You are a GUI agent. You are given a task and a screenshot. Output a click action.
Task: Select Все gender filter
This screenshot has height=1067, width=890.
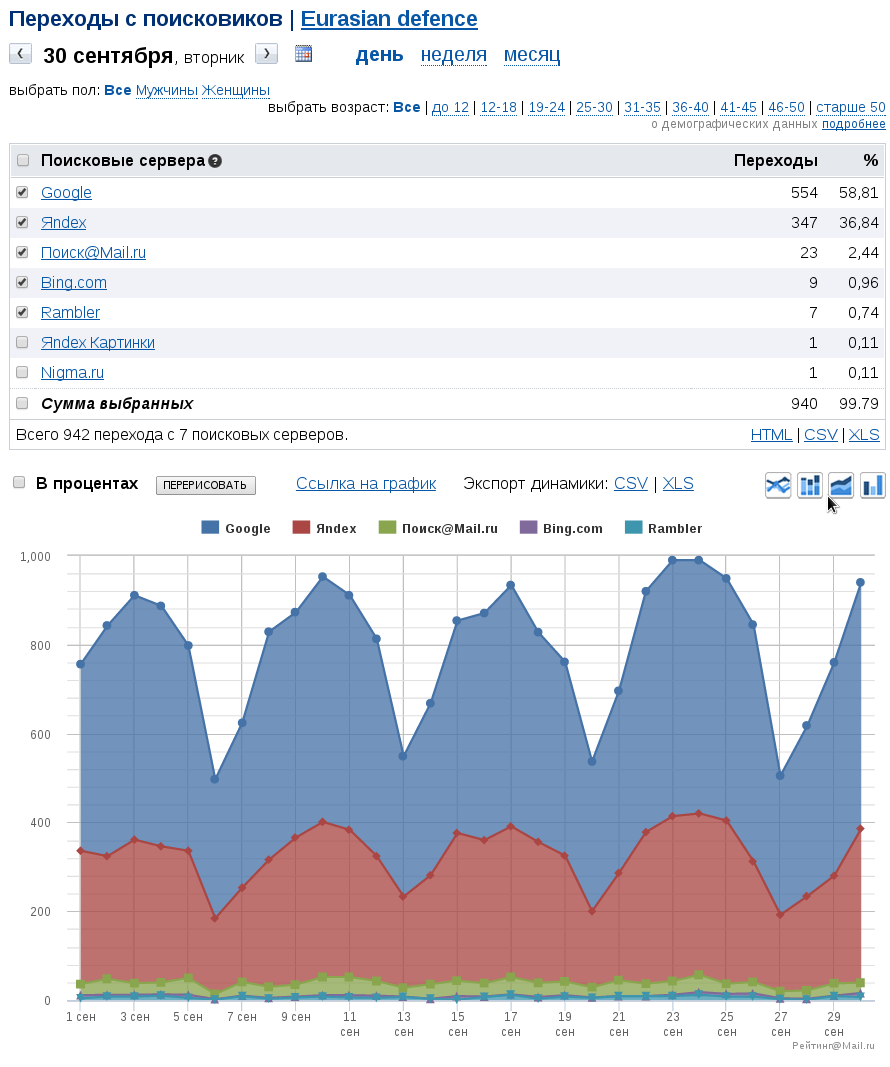[117, 91]
